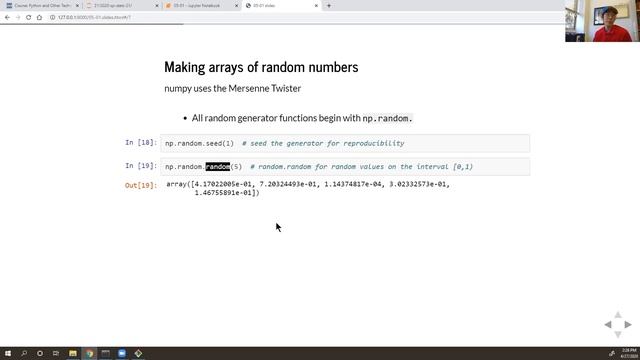This screenshot has width=640, height=360.
Task: Click the seed reproducibility comment
Action: coord(323,143)
